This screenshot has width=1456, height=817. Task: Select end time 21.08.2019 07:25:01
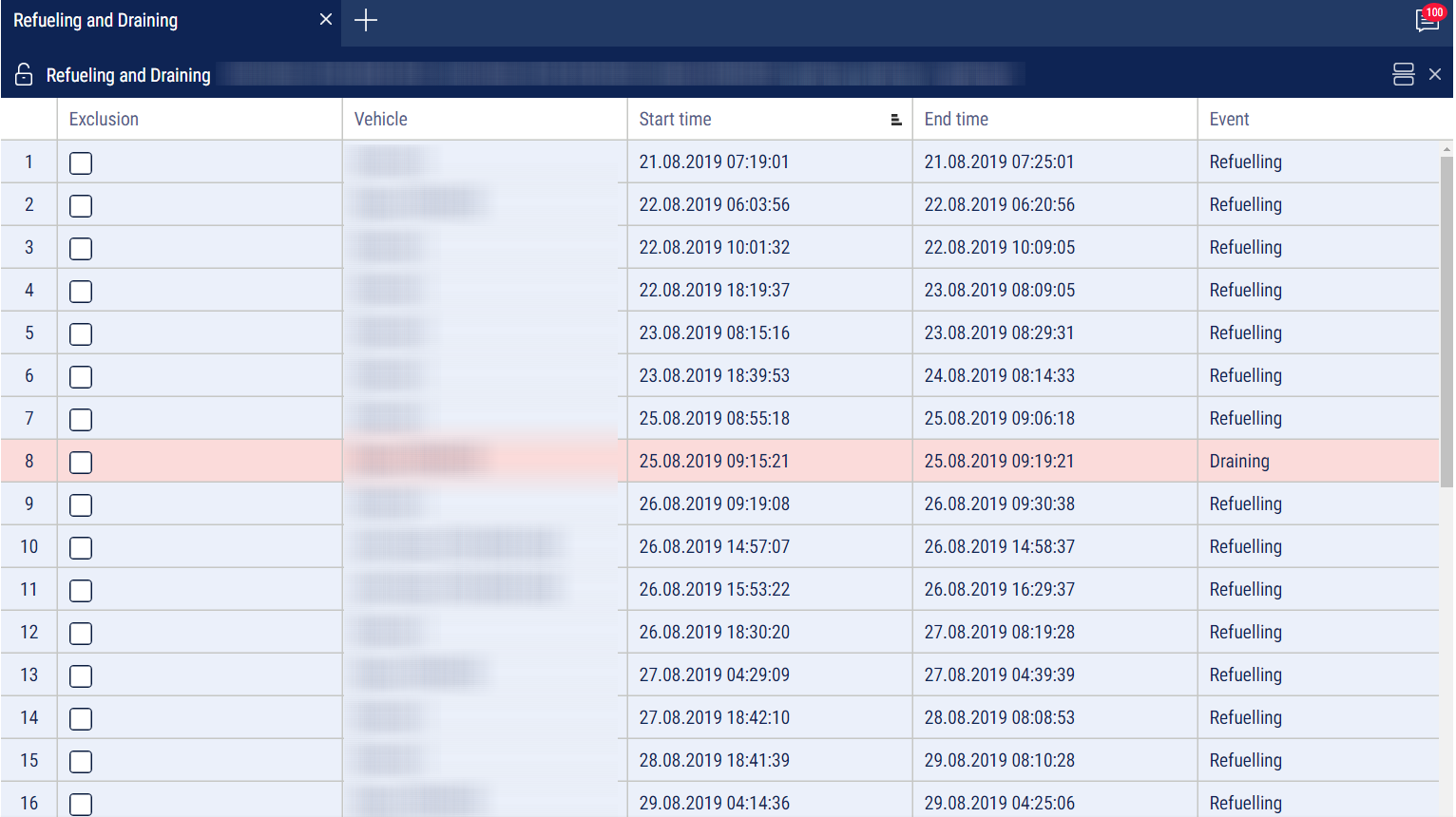coord(999,161)
